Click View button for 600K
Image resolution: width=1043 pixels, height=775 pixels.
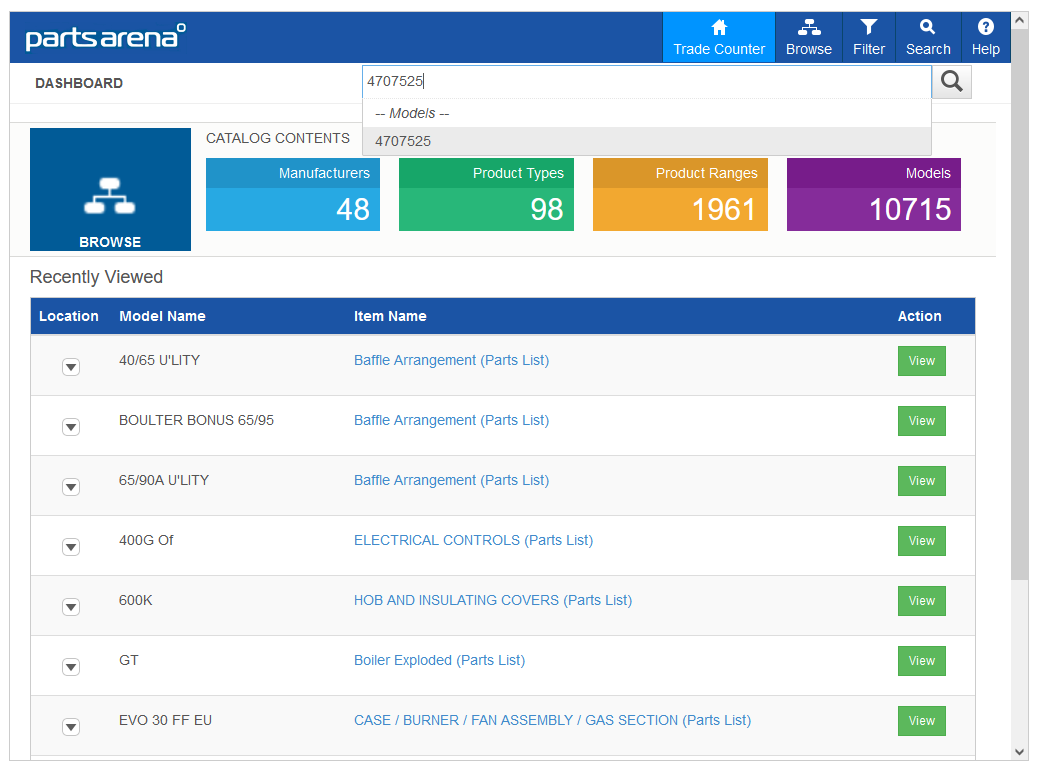(921, 601)
